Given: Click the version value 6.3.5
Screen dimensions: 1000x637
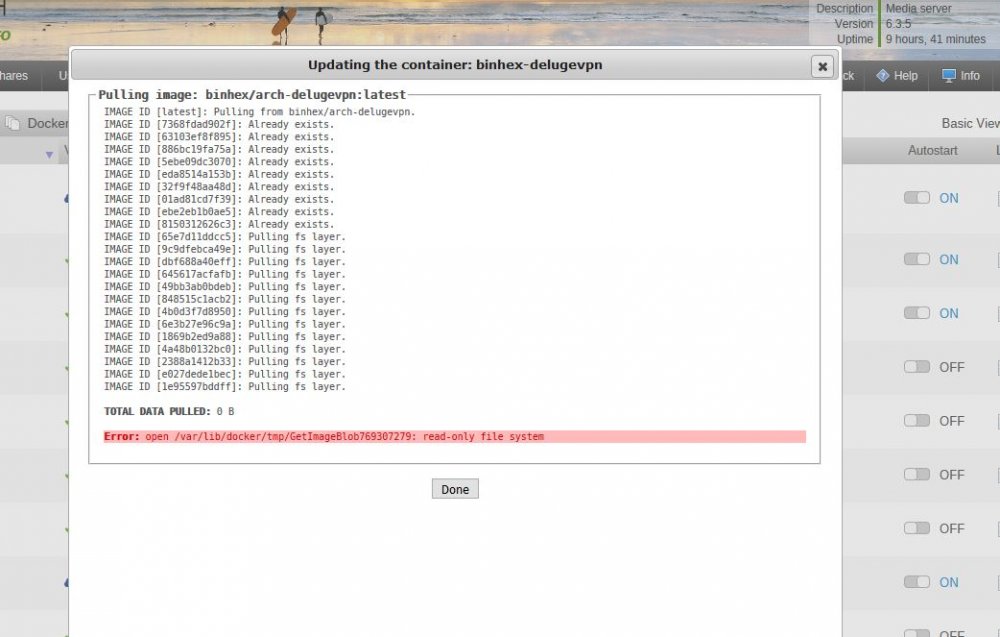Looking at the screenshot, I should 898,24.
